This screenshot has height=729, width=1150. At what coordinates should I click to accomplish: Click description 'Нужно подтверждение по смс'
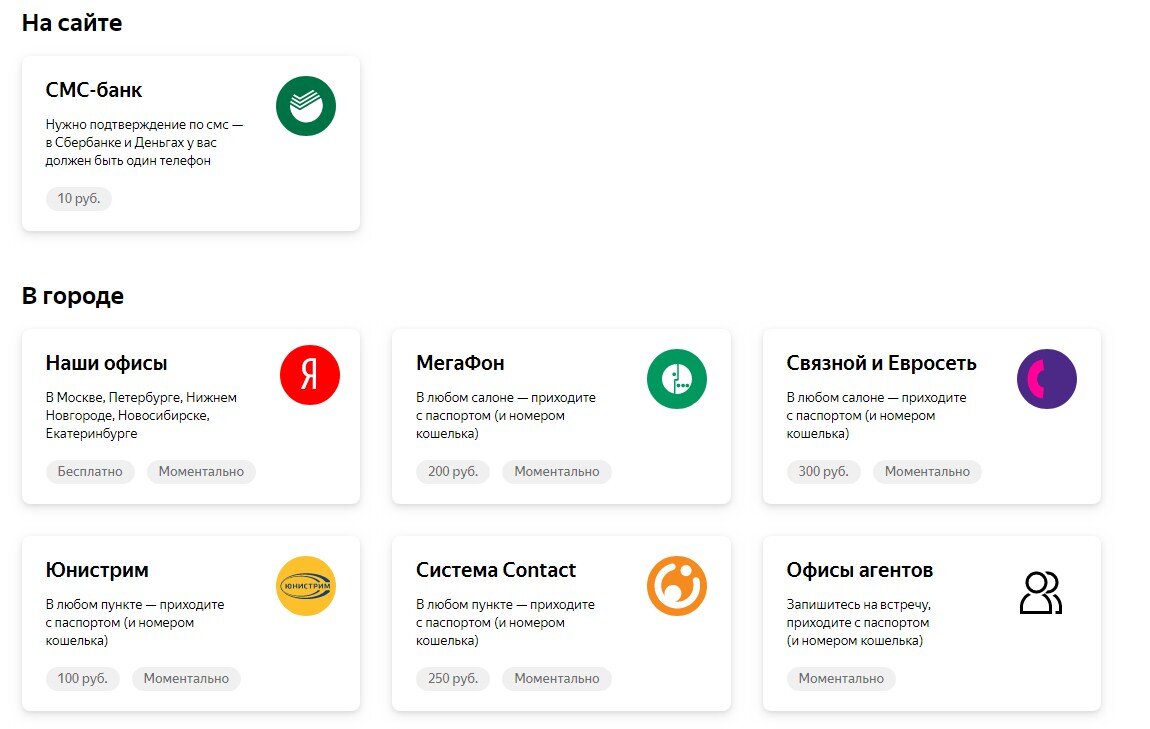coord(144,142)
